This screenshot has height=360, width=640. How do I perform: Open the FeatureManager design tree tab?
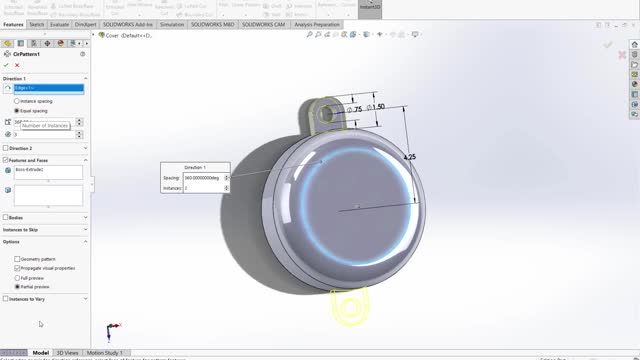(x=7, y=43)
